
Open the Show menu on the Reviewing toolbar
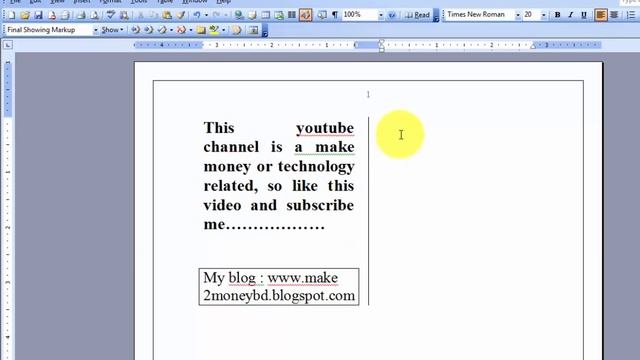pos(112,30)
